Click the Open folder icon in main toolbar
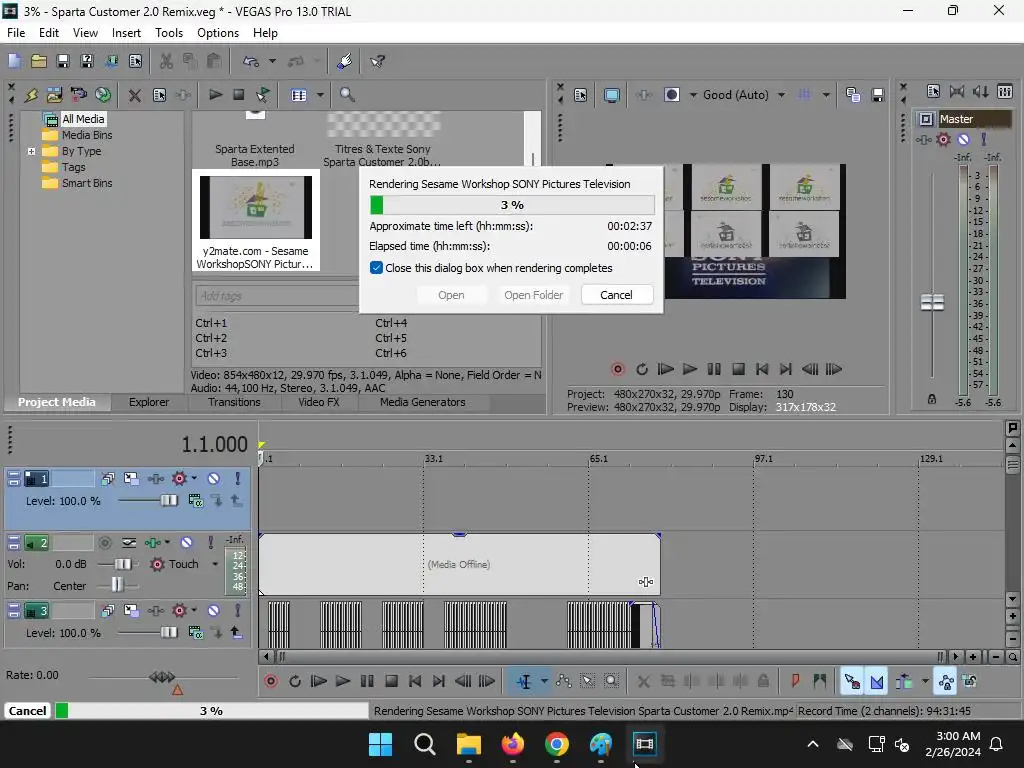The width and height of the screenshot is (1024, 768). (x=39, y=61)
